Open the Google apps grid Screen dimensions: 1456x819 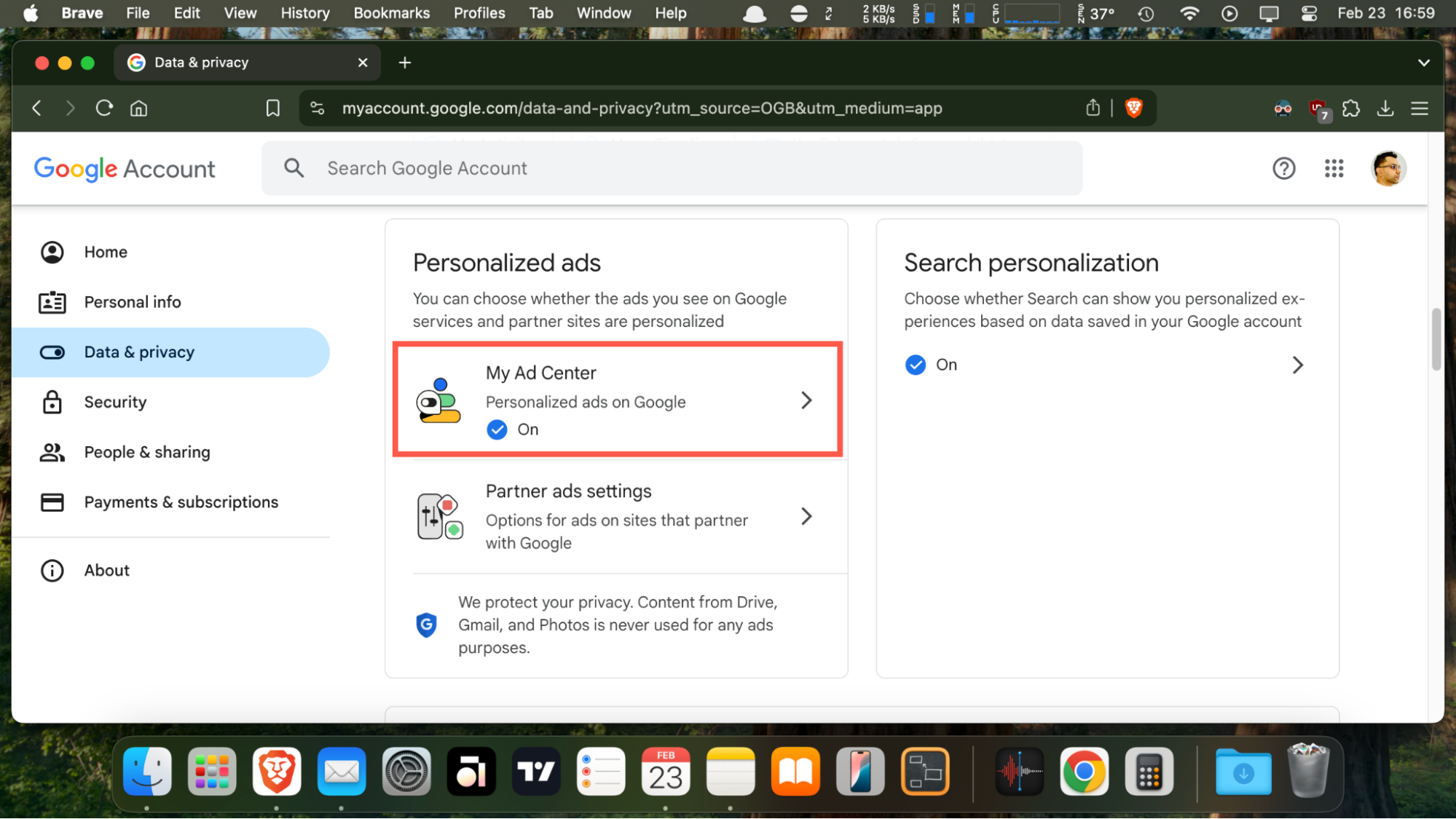[1334, 168]
